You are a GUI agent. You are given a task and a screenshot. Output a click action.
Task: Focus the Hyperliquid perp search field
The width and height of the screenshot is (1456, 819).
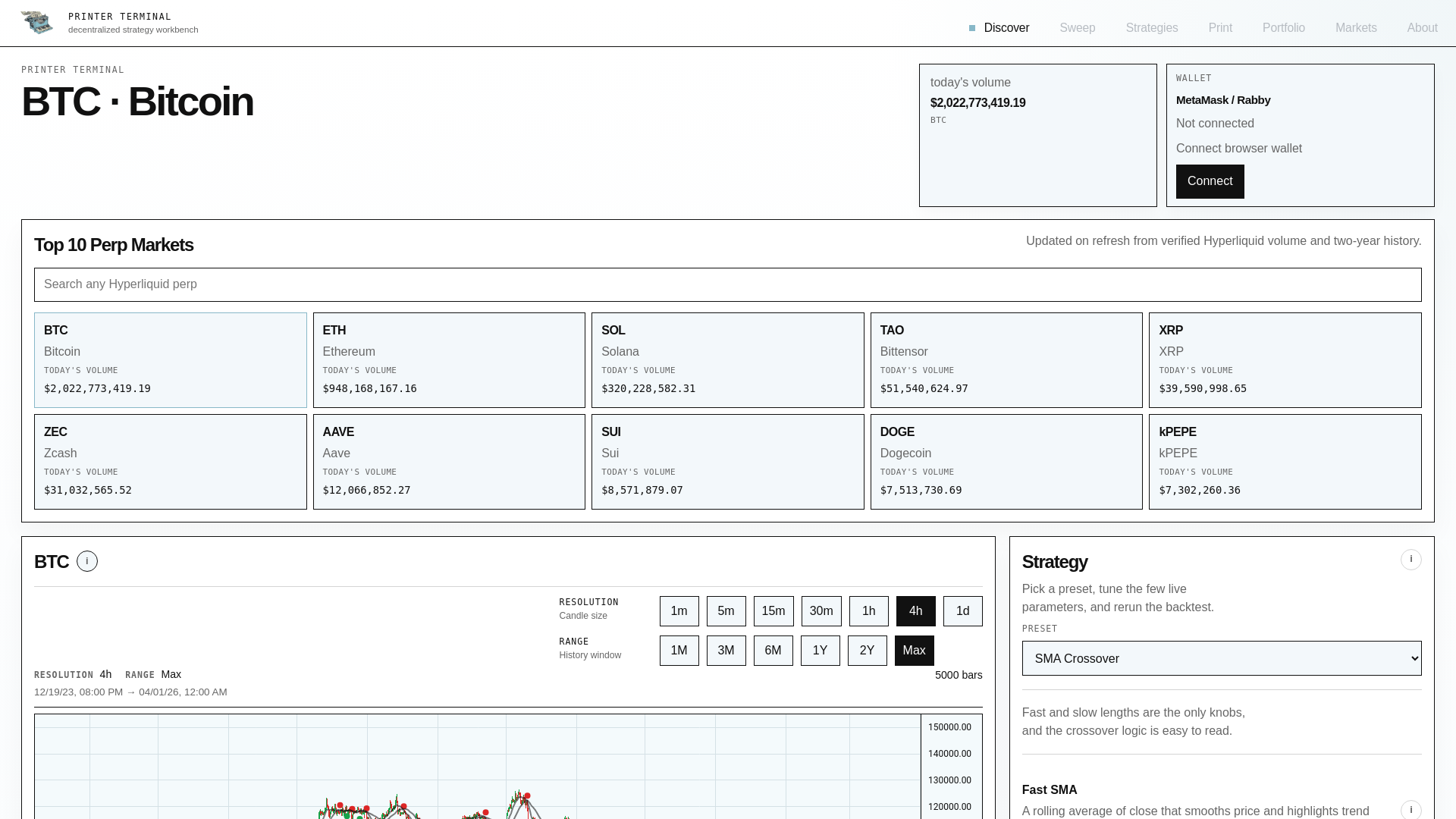(727, 284)
